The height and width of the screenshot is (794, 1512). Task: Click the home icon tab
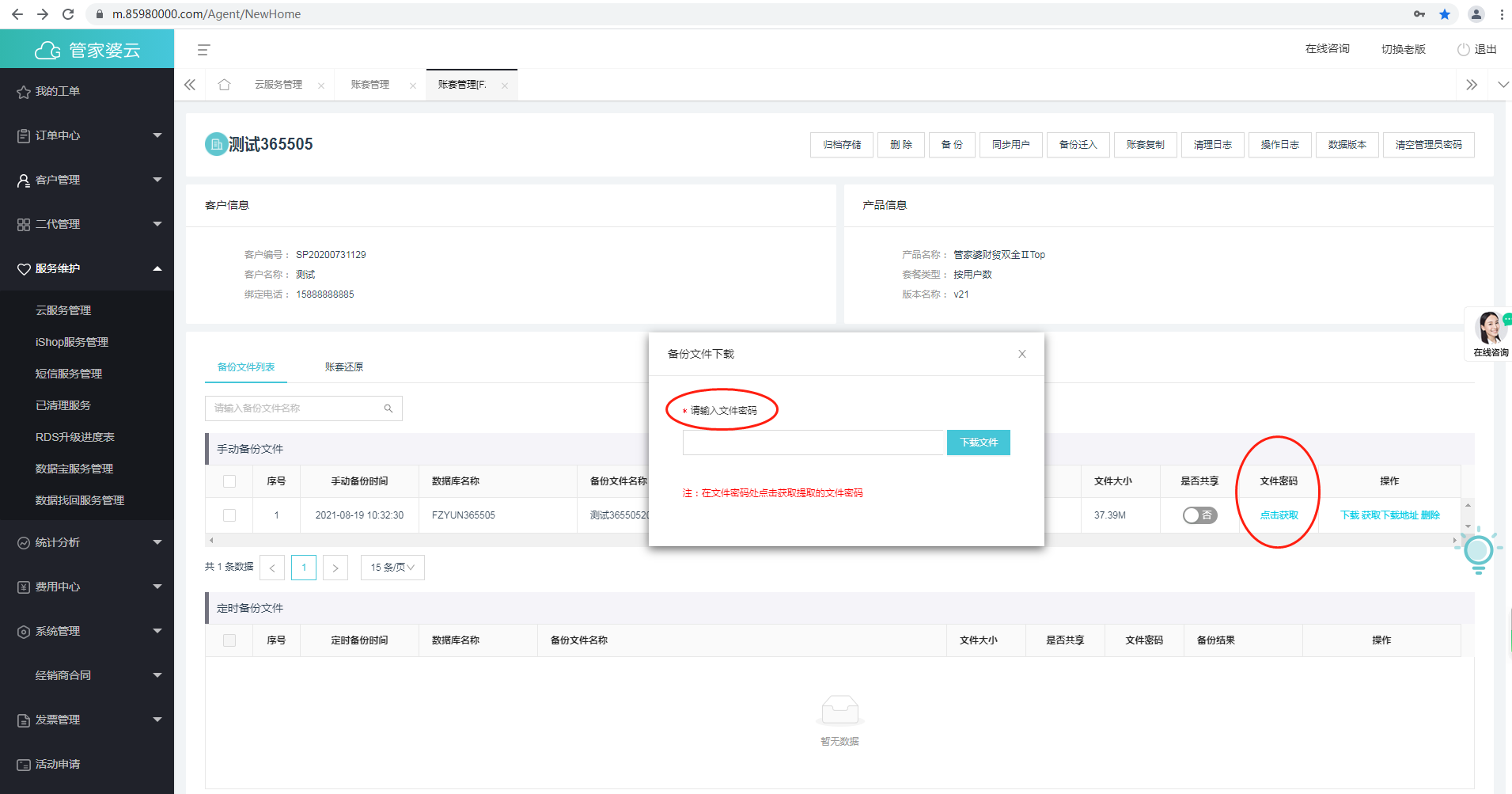click(224, 85)
